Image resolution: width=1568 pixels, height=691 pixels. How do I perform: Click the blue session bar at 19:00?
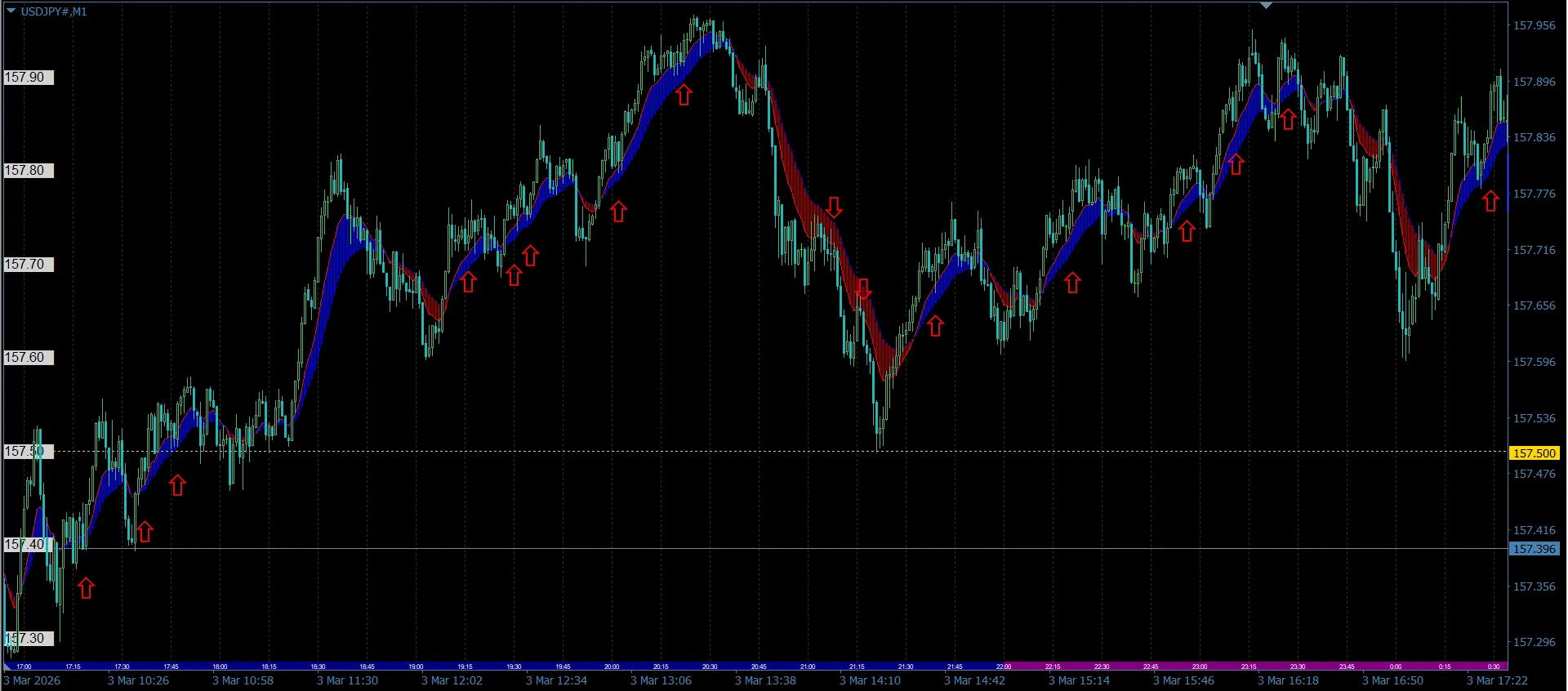tap(416, 666)
